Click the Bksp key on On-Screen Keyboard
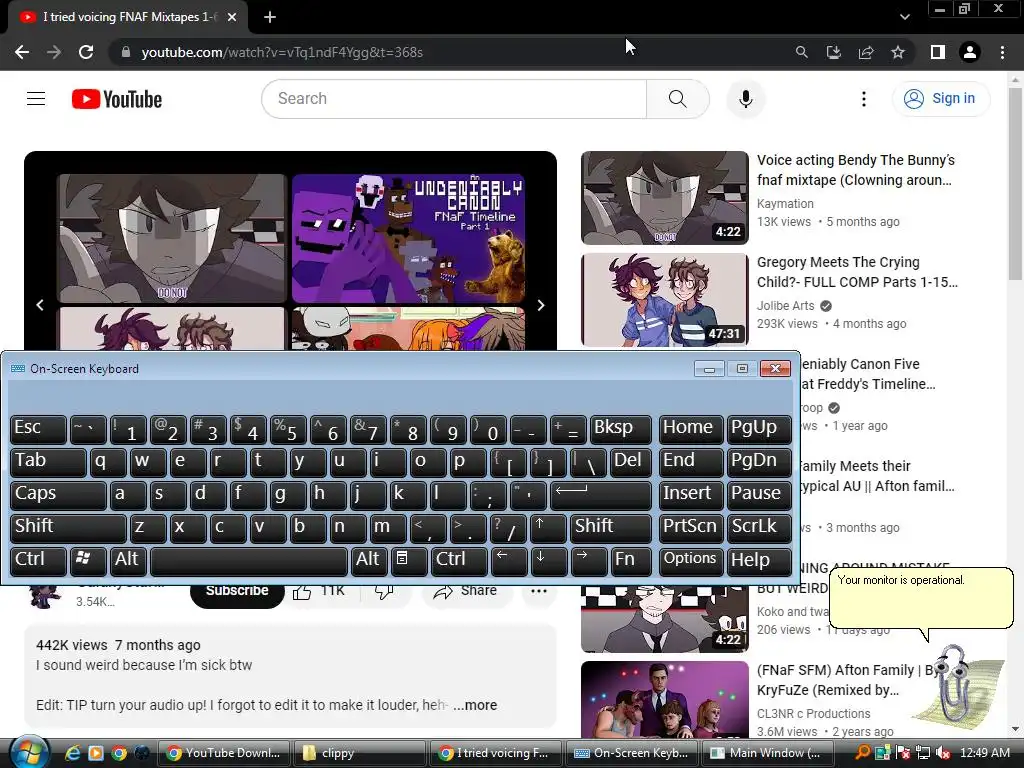 (620, 429)
